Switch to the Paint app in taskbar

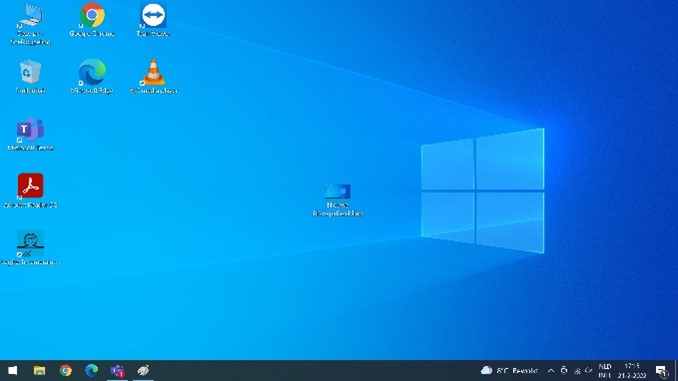(x=143, y=371)
